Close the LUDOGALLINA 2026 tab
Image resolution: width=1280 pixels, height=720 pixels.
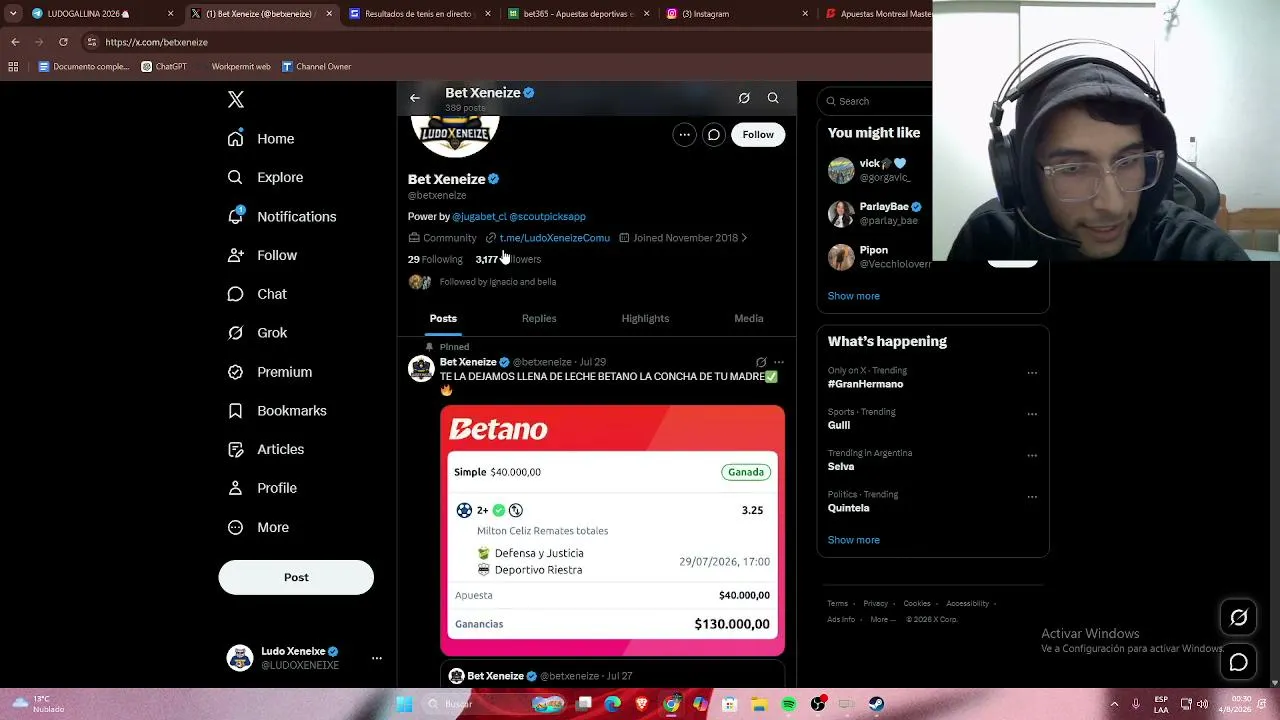(x=170, y=14)
